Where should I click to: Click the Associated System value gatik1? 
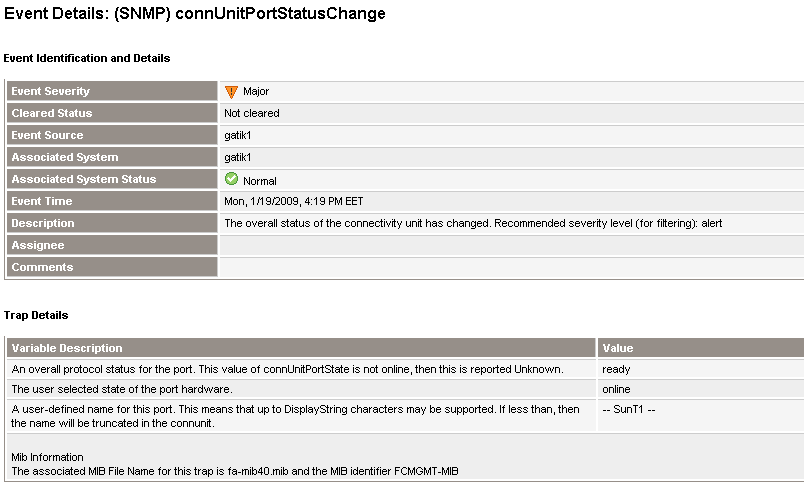[237, 157]
